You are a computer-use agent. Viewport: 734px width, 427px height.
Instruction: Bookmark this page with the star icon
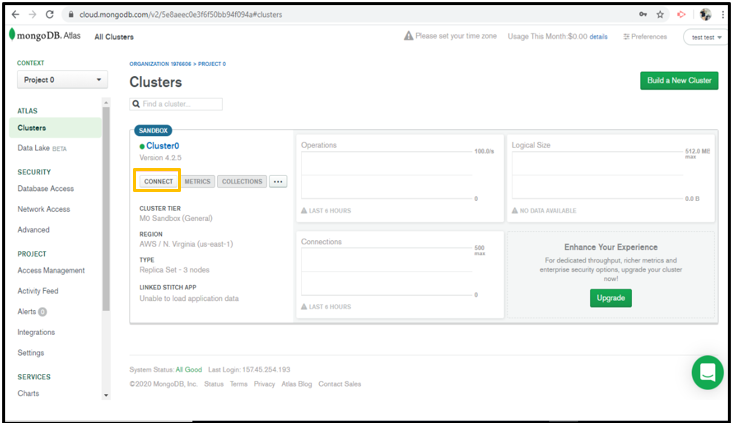pos(660,15)
